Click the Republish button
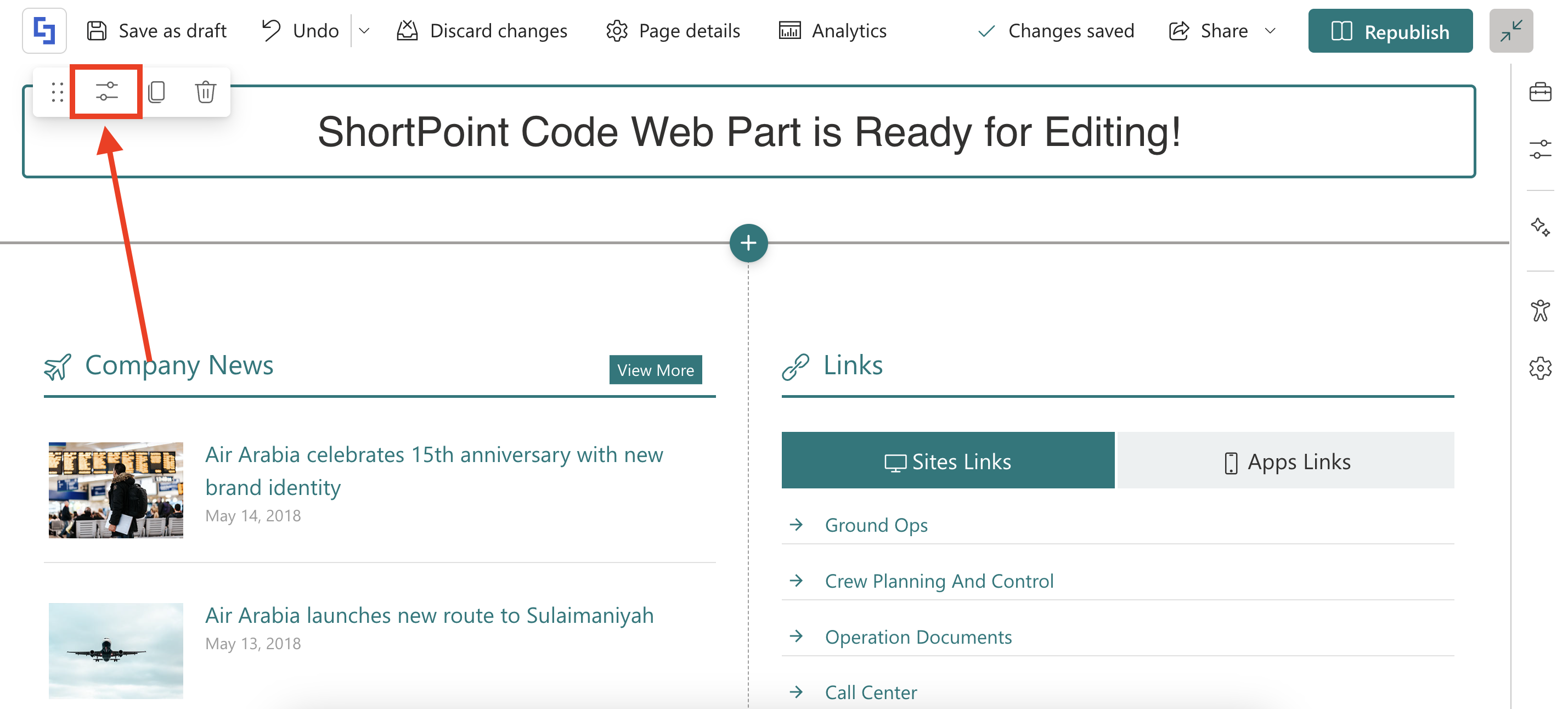 [1390, 30]
